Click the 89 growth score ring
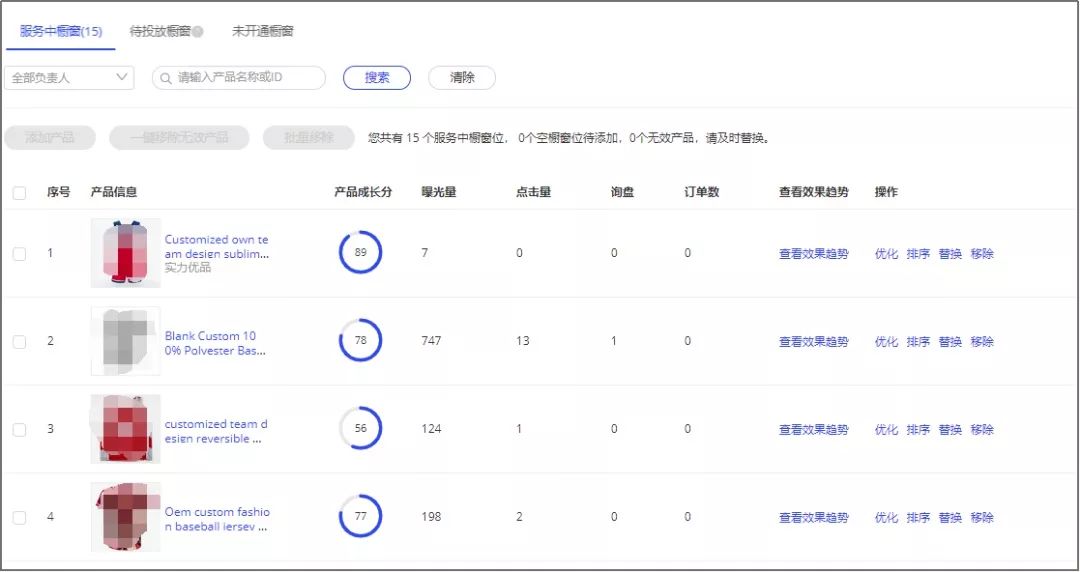The image size is (1080, 572). [x=360, y=253]
